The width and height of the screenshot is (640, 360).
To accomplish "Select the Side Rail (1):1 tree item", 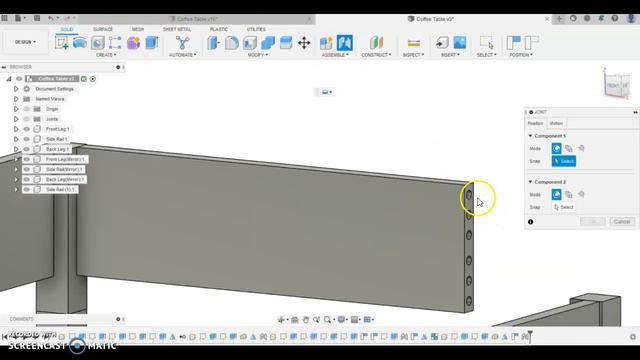I will 60,189.
